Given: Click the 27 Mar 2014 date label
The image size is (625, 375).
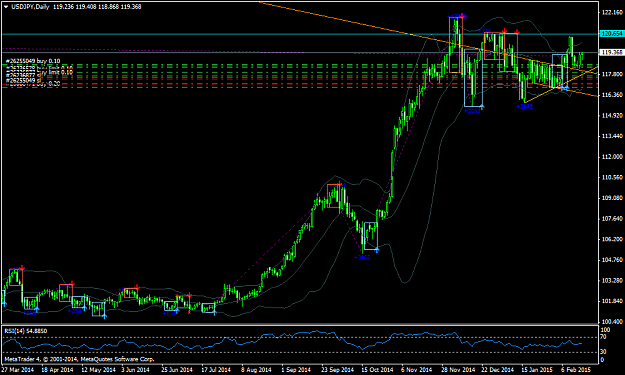Looking at the screenshot, I should click(18, 369).
